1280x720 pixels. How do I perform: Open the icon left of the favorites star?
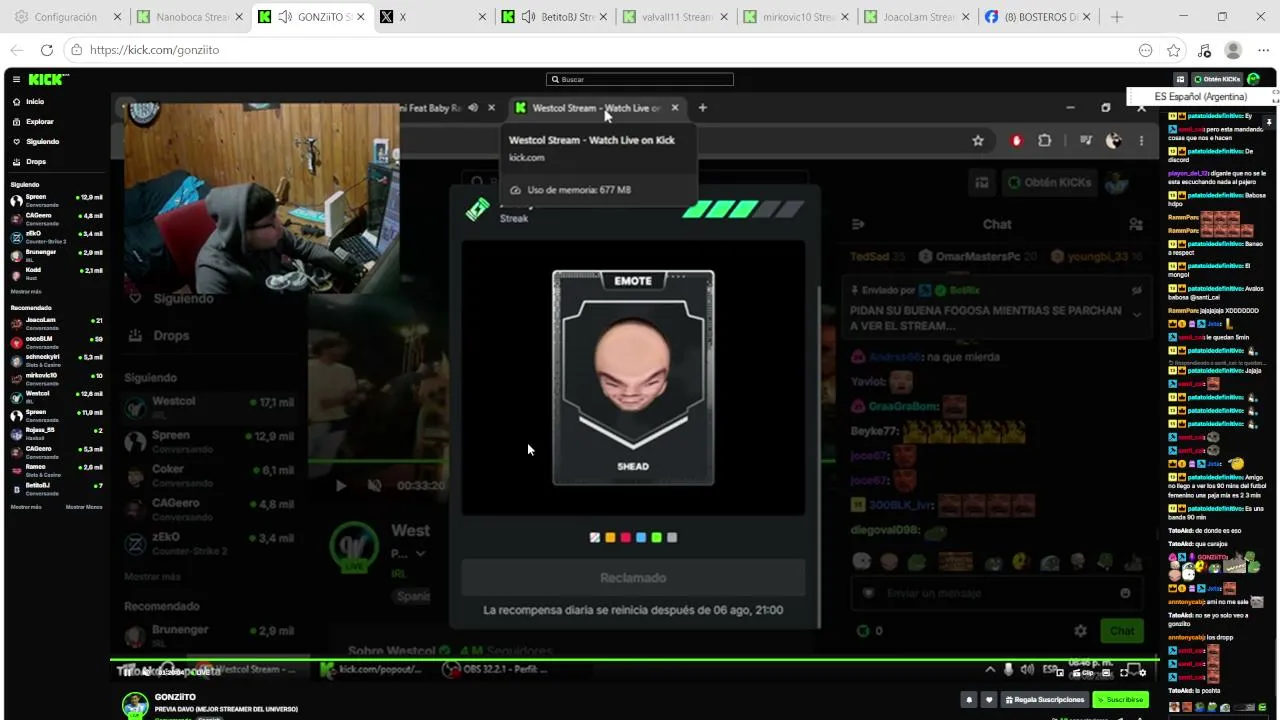1145,50
